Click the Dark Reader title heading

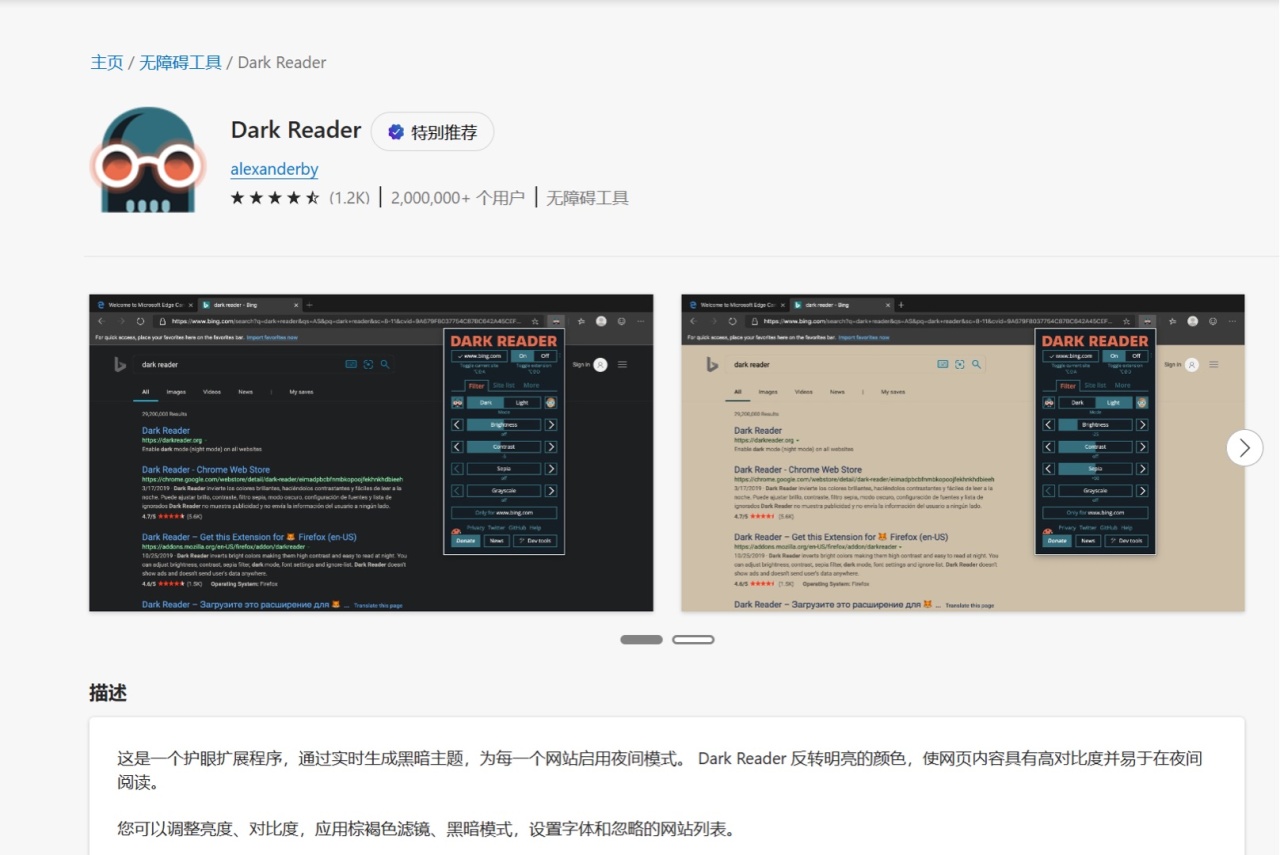[296, 130]
